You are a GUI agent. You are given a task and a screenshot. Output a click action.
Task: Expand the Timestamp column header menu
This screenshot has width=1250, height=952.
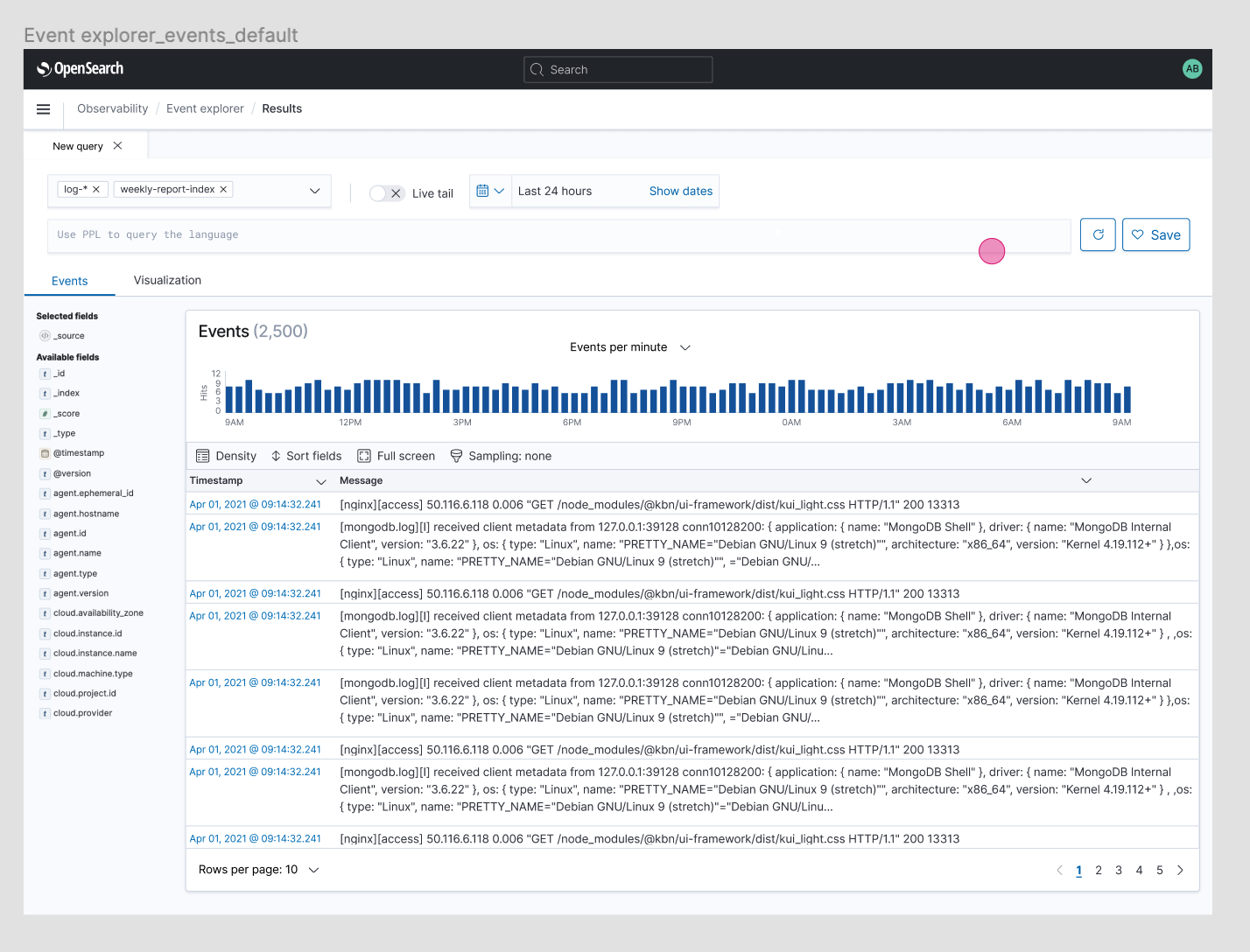coord(321,481)
